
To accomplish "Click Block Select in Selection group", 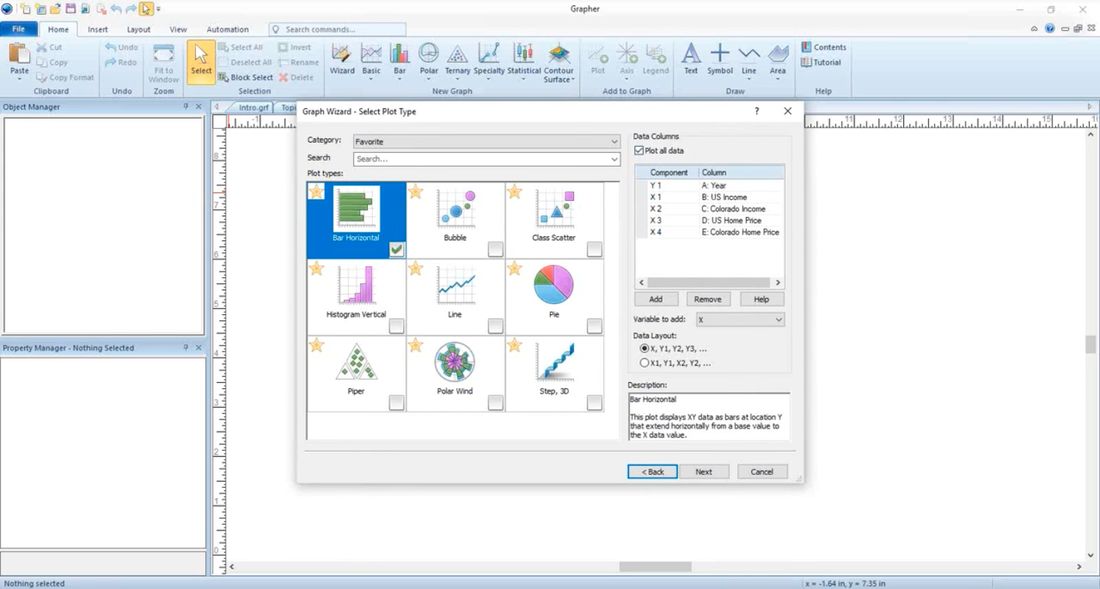I will (245, 77).
